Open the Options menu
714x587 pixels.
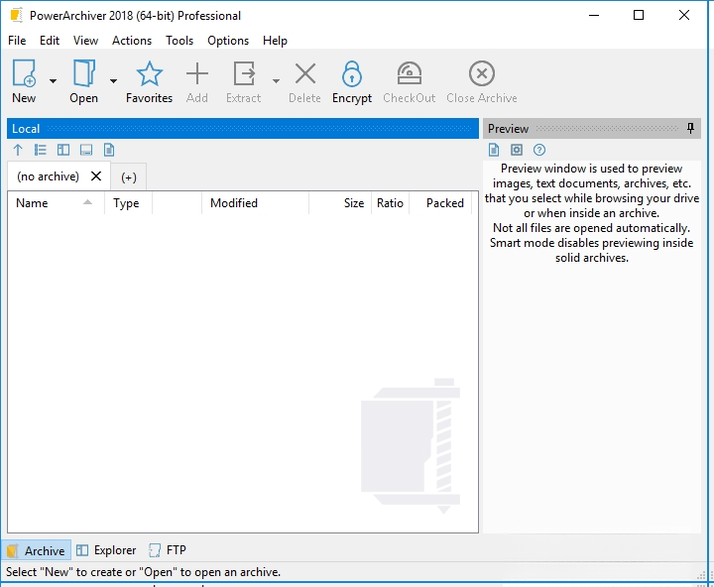pyautogui.click(x=228, y=41)
